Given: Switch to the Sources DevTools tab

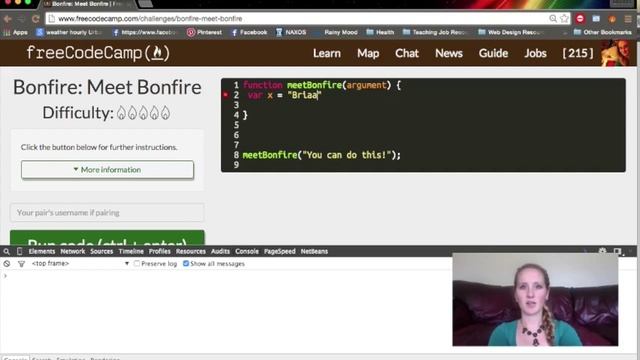Looking at the screenshot, I should pyautogui.click(x=102, y=251).
